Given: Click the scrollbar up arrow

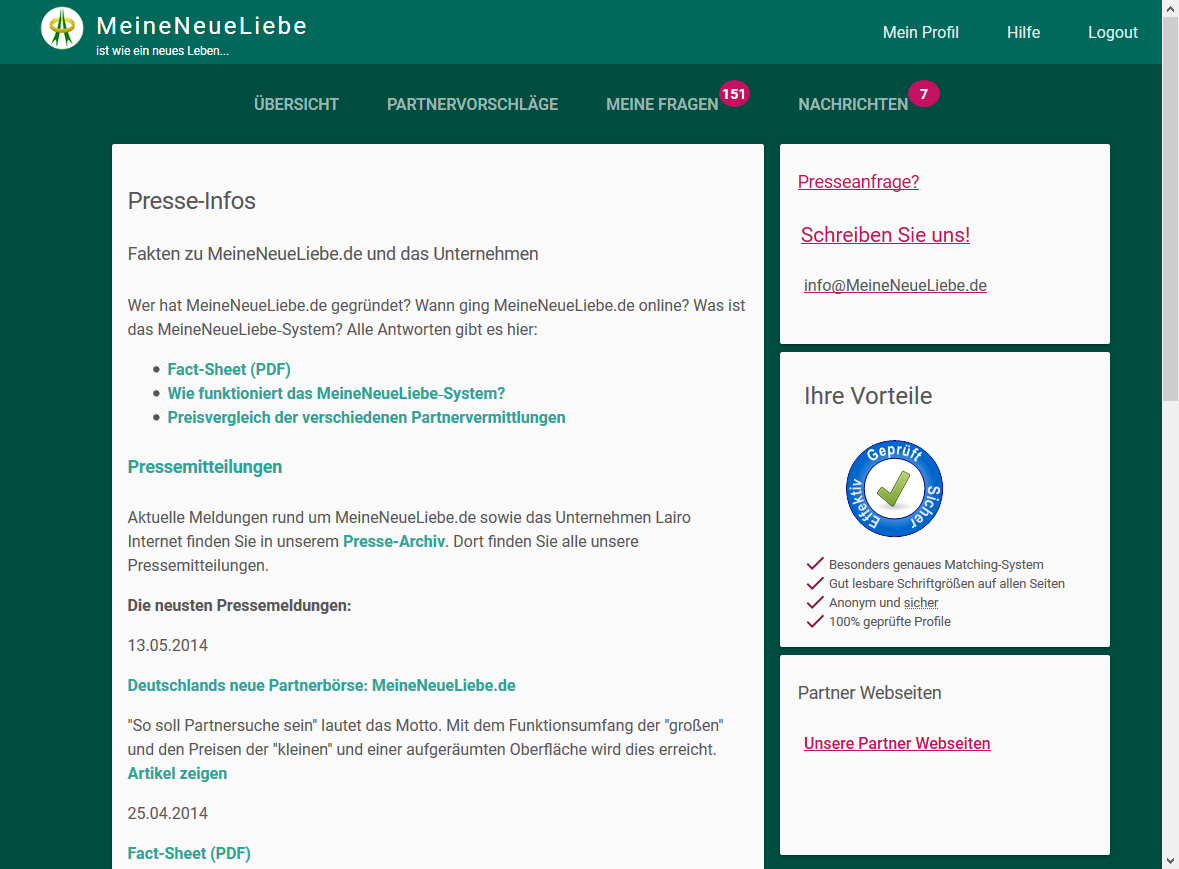Looking at the screenshot, I should coord(1170,9).
